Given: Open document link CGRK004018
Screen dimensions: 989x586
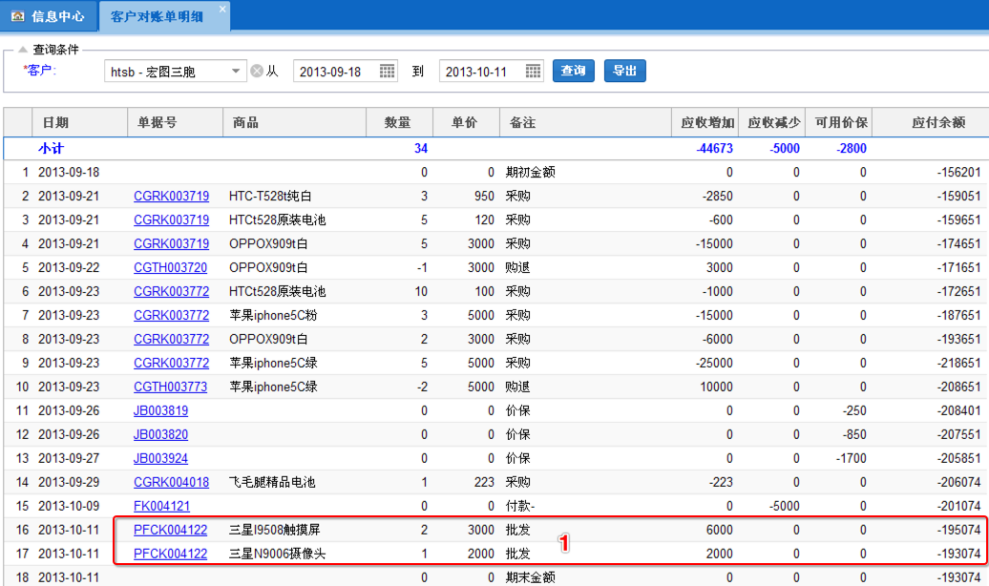Looking at the screenshot, I should pyautogui.click(x=171, y=482).
